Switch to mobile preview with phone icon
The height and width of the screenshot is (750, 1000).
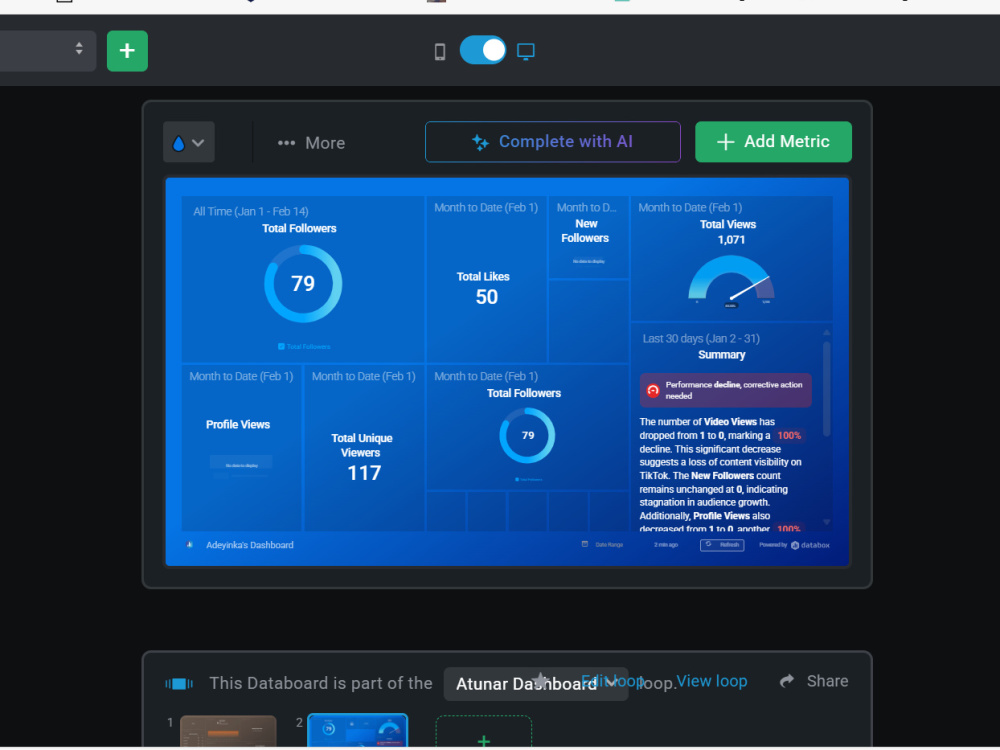coord(439,50)
